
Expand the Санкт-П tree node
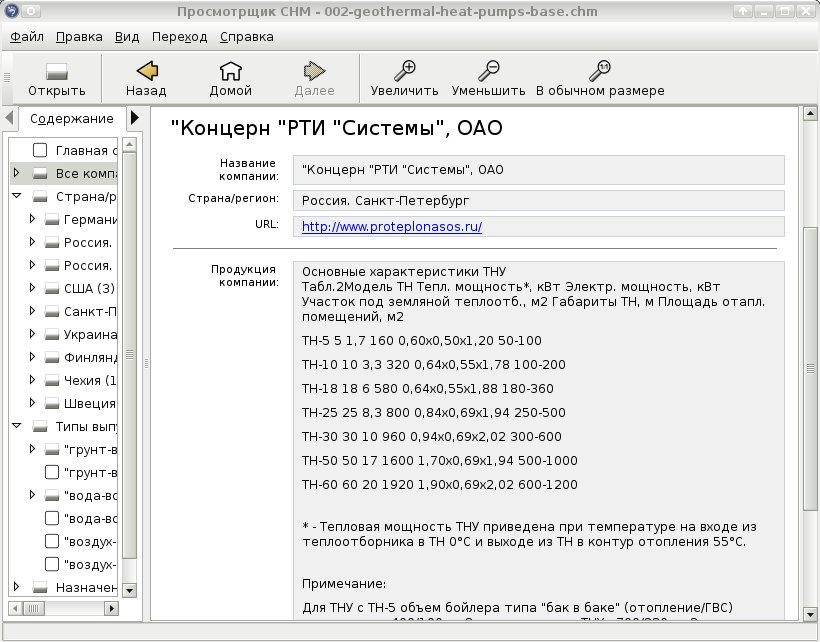[32, 311]
